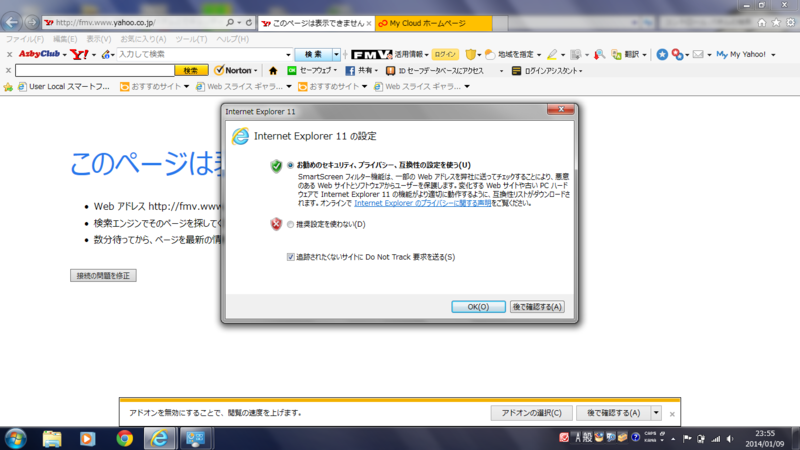Open Chrome from the taskbar

[124, 438]
